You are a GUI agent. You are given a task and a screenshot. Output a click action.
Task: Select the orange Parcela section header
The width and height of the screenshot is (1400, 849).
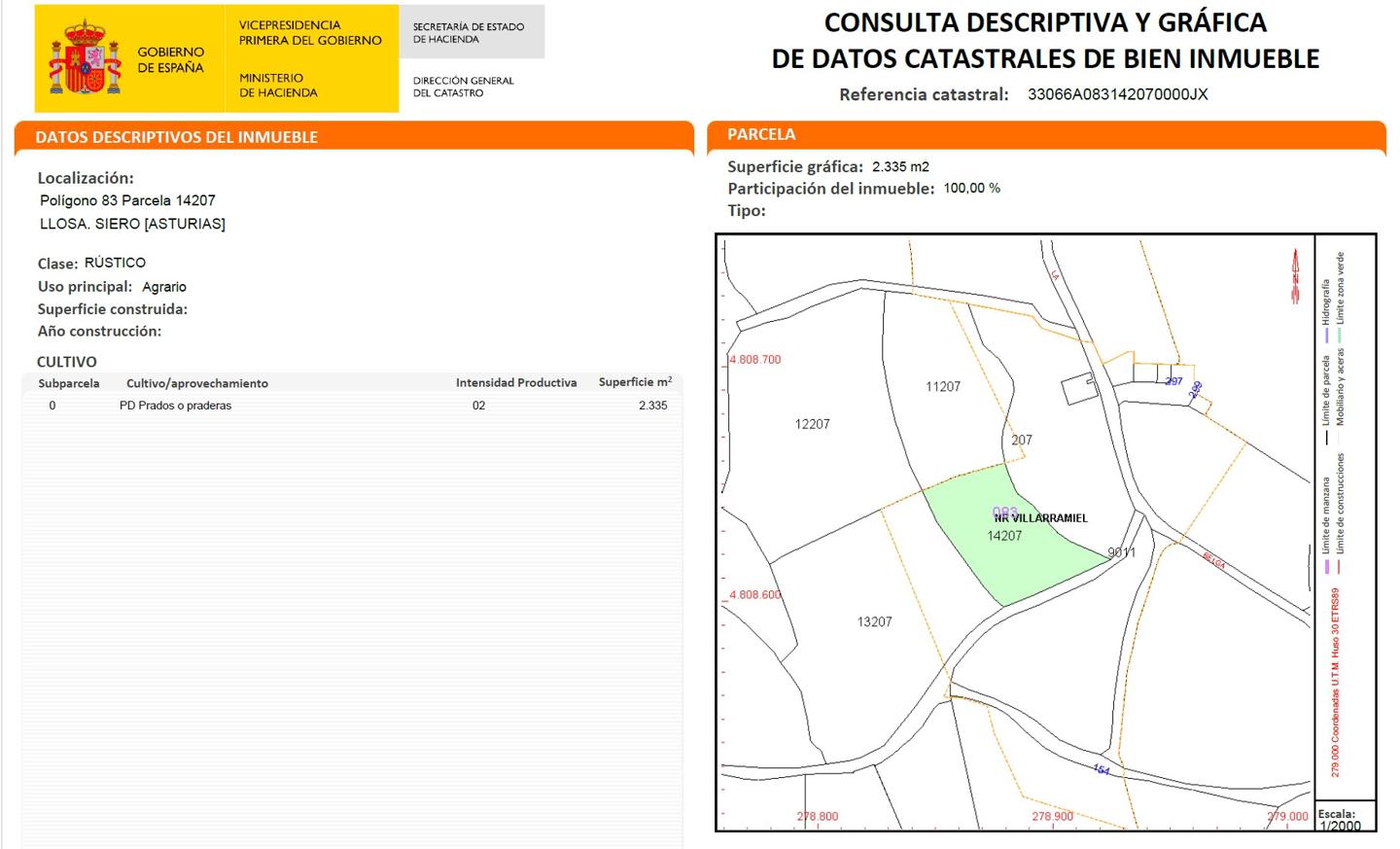(761, 134)
